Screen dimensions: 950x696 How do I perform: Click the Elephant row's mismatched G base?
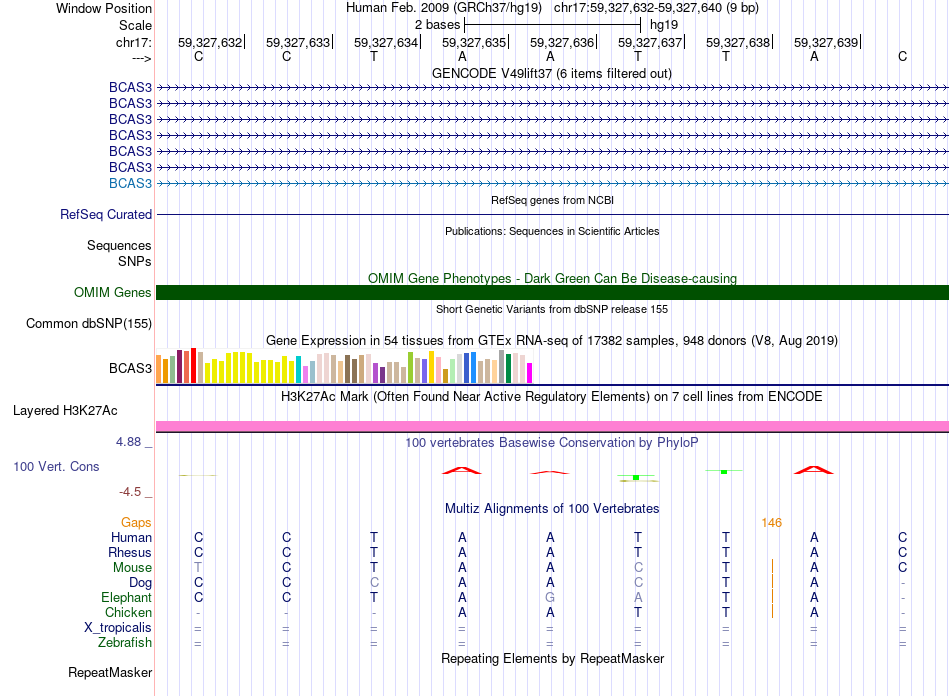(550, 597)
